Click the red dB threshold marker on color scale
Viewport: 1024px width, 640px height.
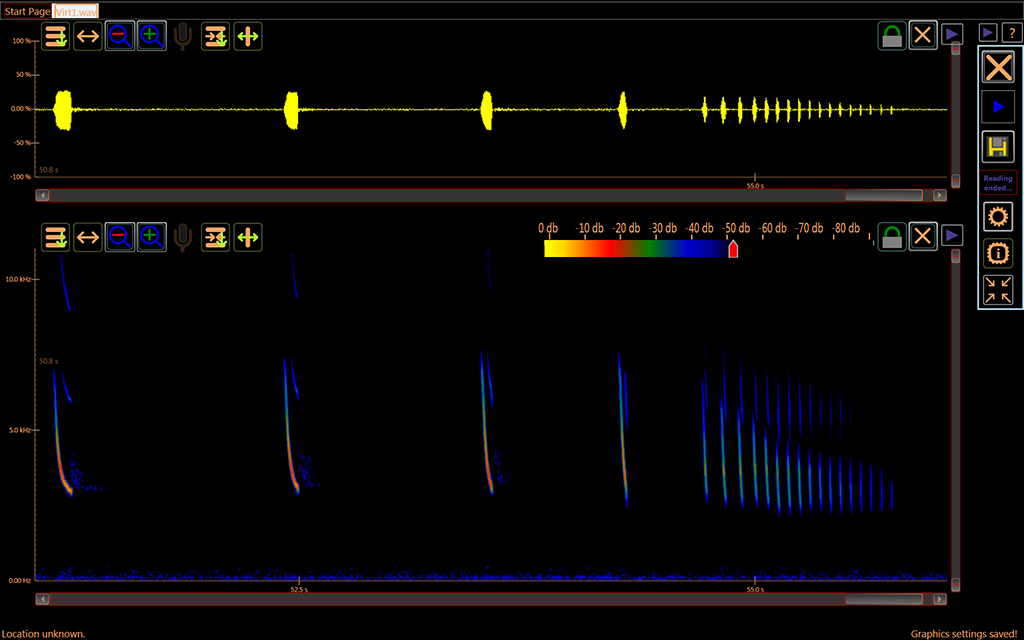tap(733, 249)
